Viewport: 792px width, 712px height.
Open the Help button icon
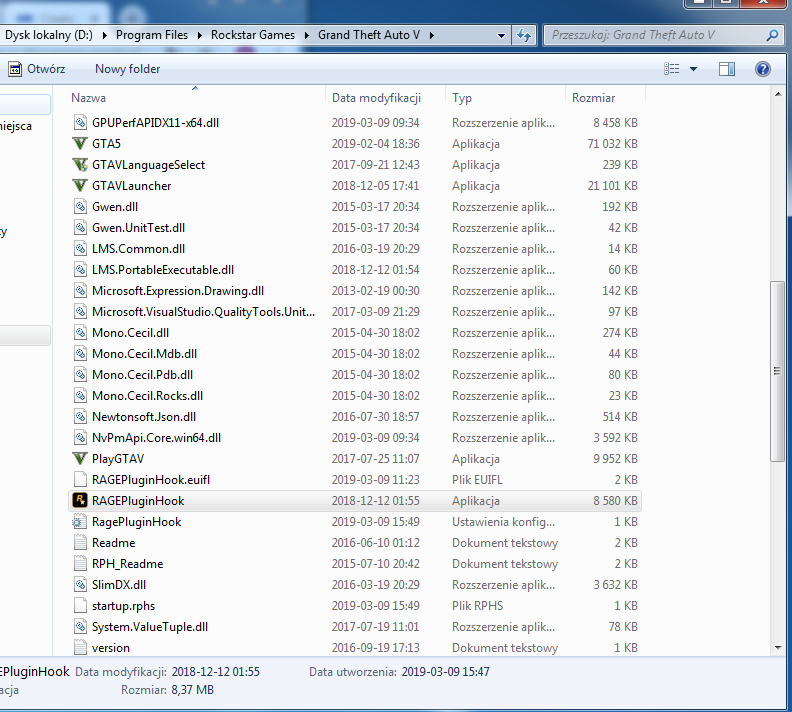click(763, 69)
